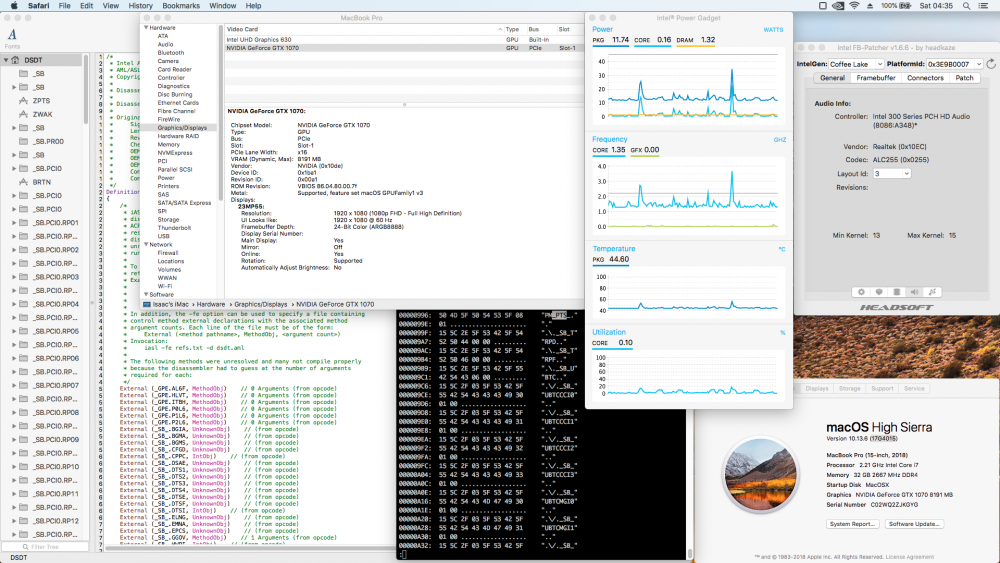
Task: Open Notification Center
Action: [x=984, y=6]
